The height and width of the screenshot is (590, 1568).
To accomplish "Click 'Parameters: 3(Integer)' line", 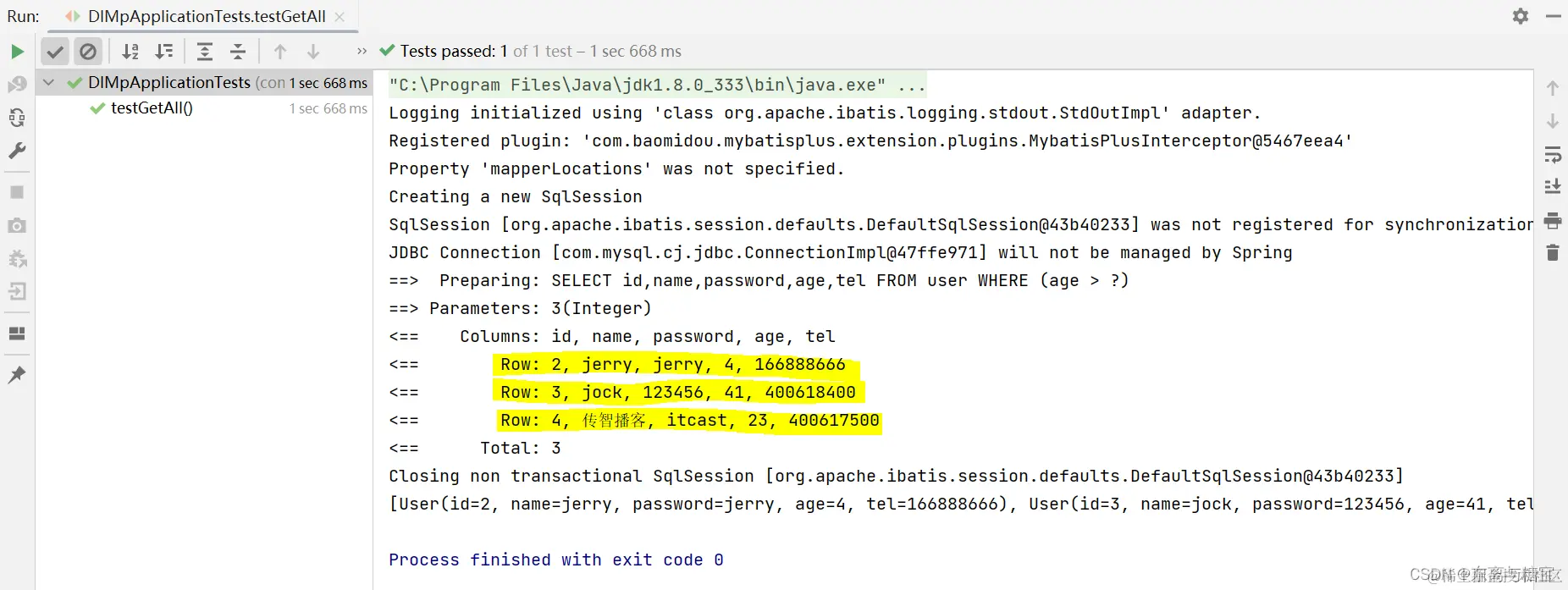I will pyautogui.click(x=520, y=308).
